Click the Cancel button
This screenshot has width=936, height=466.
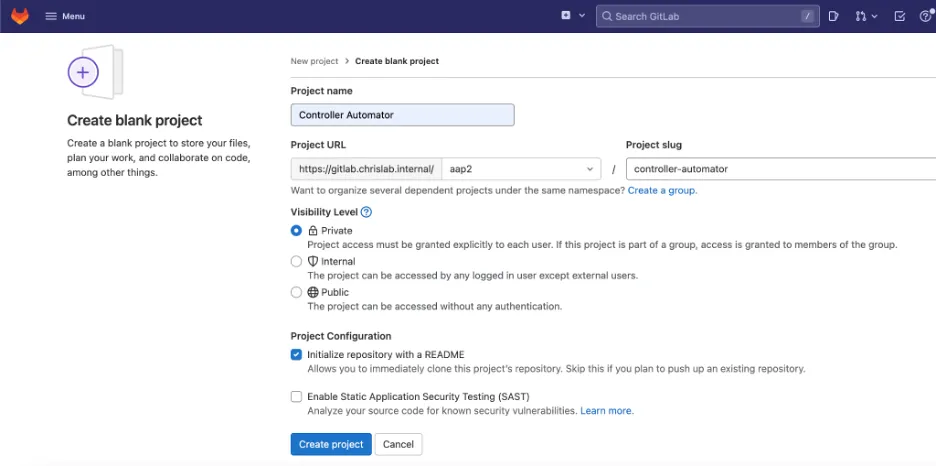pos(398,444)
